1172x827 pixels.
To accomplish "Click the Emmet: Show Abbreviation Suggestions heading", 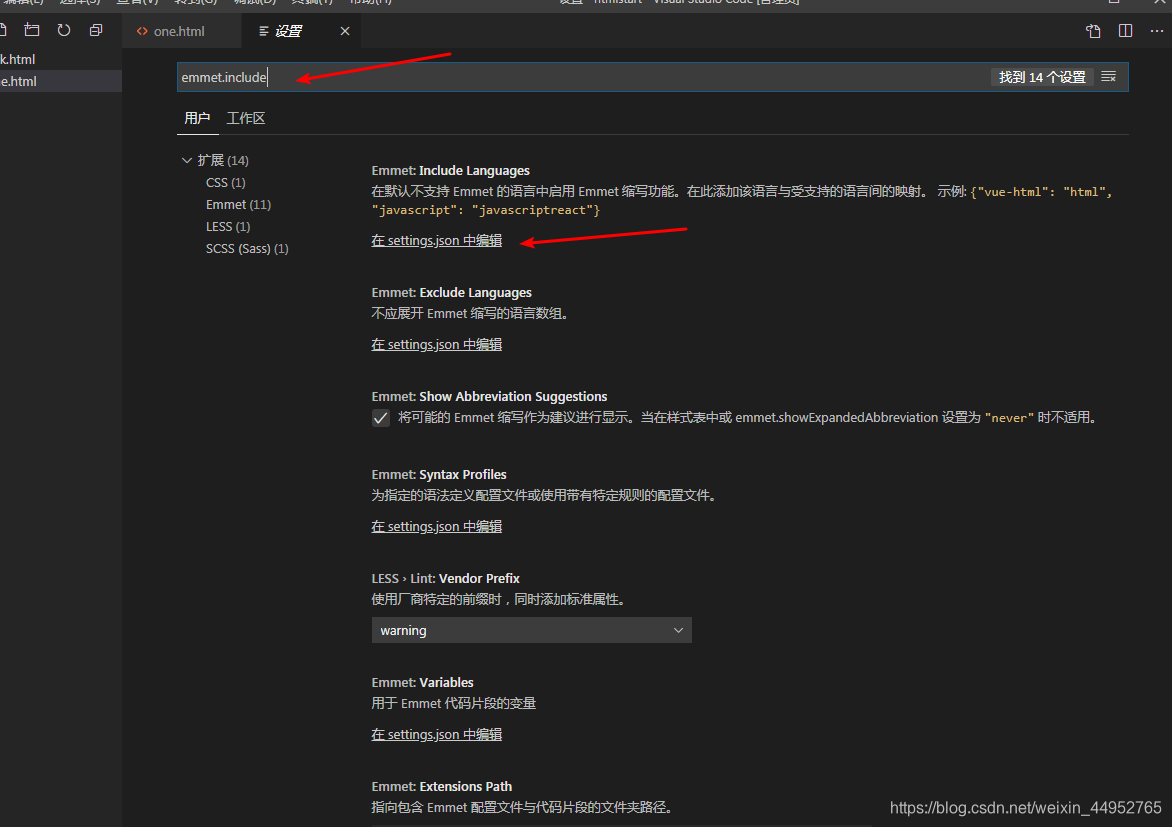I will 489,396.
